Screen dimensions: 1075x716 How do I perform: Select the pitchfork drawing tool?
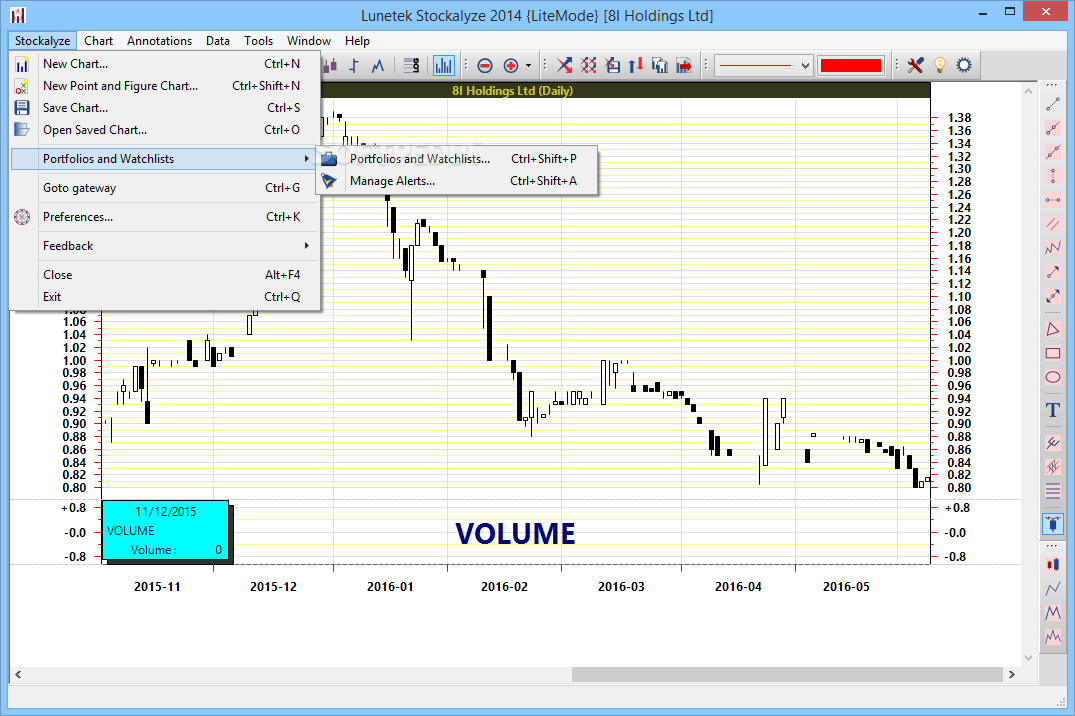1053,443
